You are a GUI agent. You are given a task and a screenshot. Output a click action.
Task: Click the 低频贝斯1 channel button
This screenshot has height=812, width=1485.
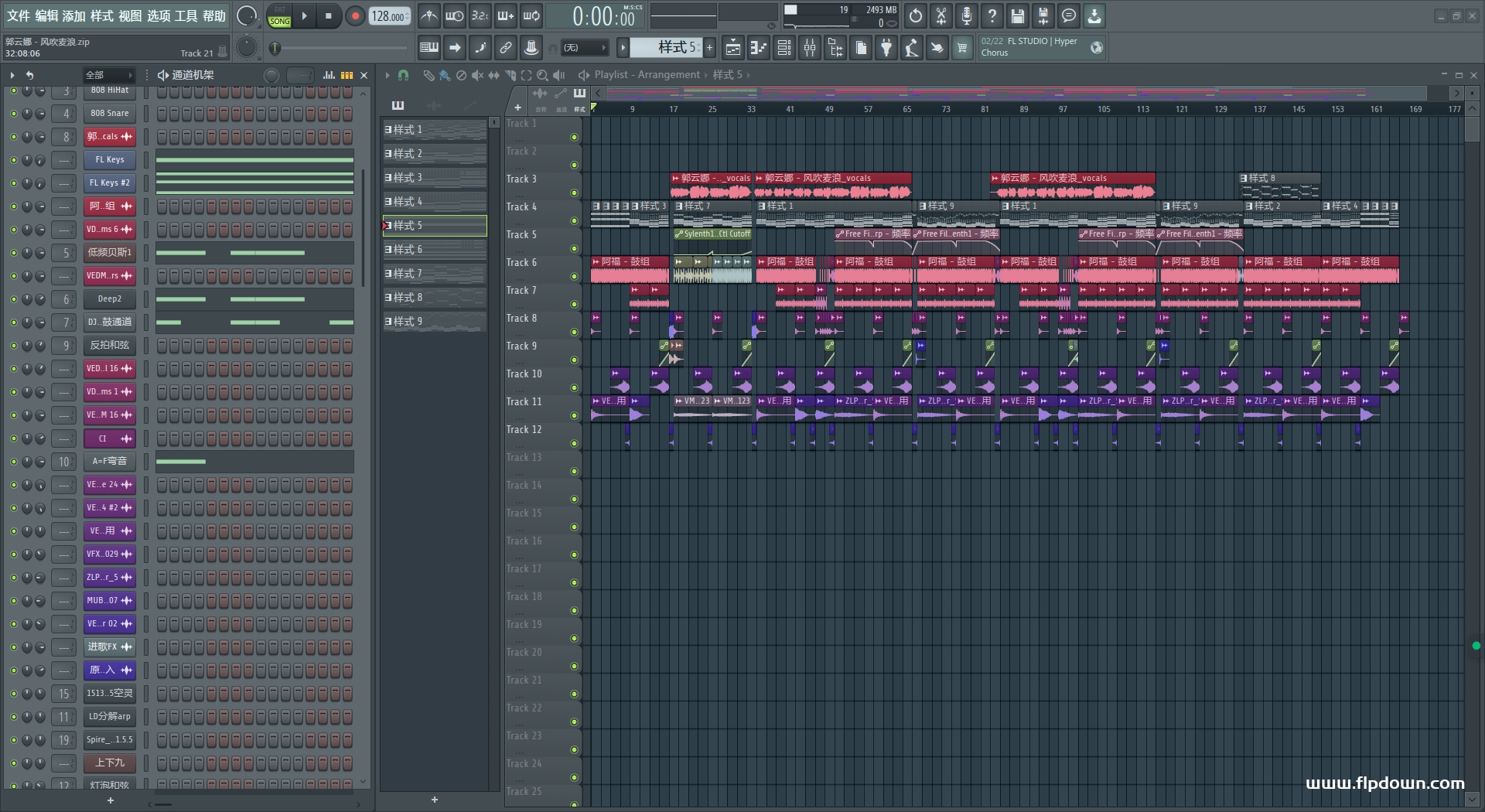point(110,253)
